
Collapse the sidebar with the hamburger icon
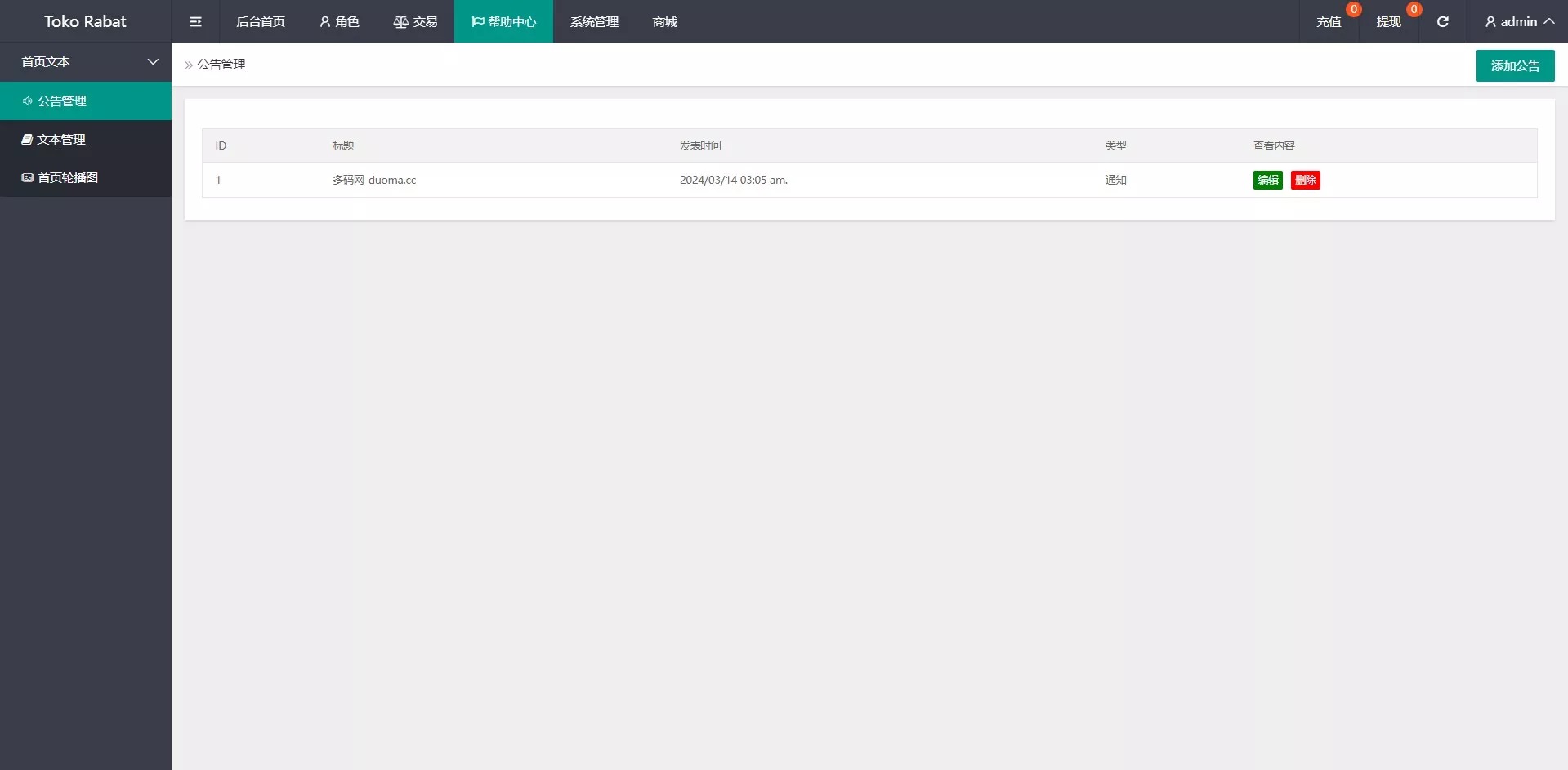point(195,21)
